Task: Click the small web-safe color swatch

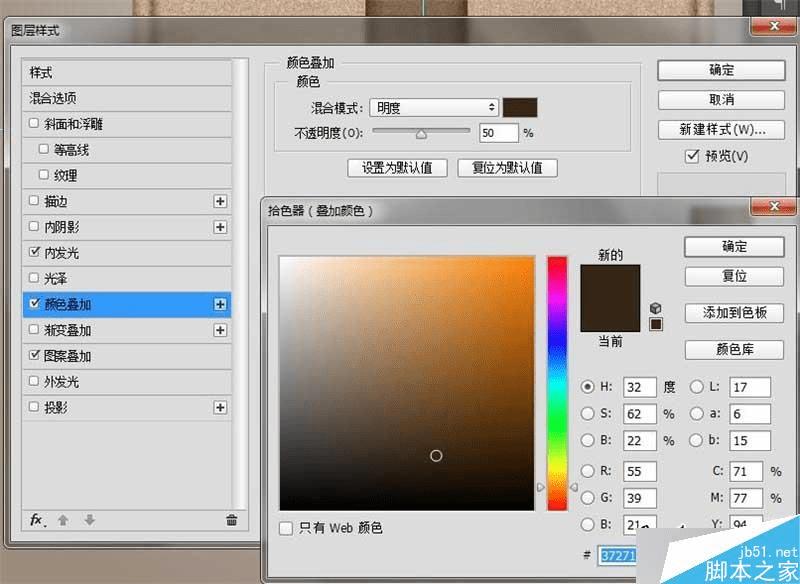Action: point(656,324)
